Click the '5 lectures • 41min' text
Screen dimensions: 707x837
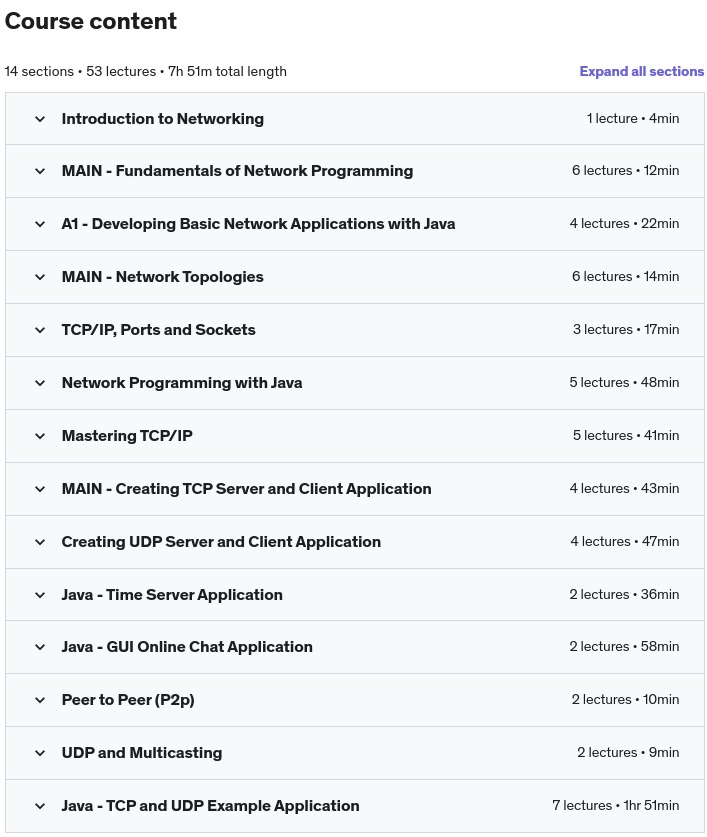tap(626, 436)
